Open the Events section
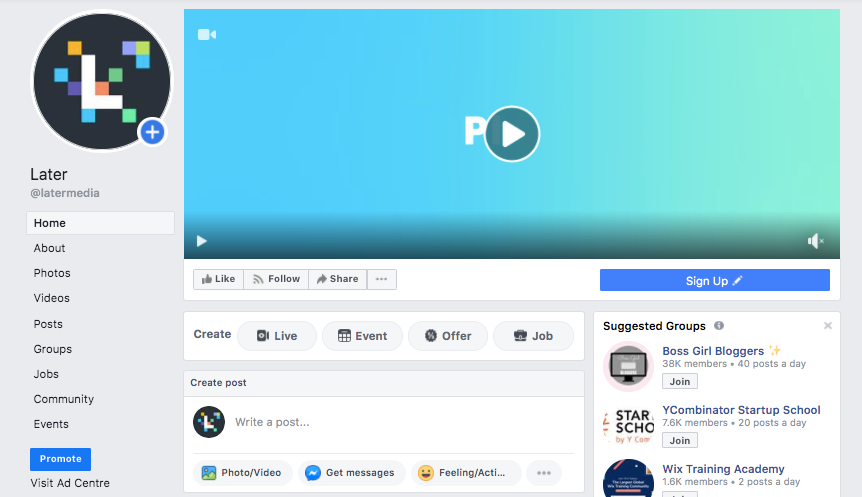 [51, 424]
